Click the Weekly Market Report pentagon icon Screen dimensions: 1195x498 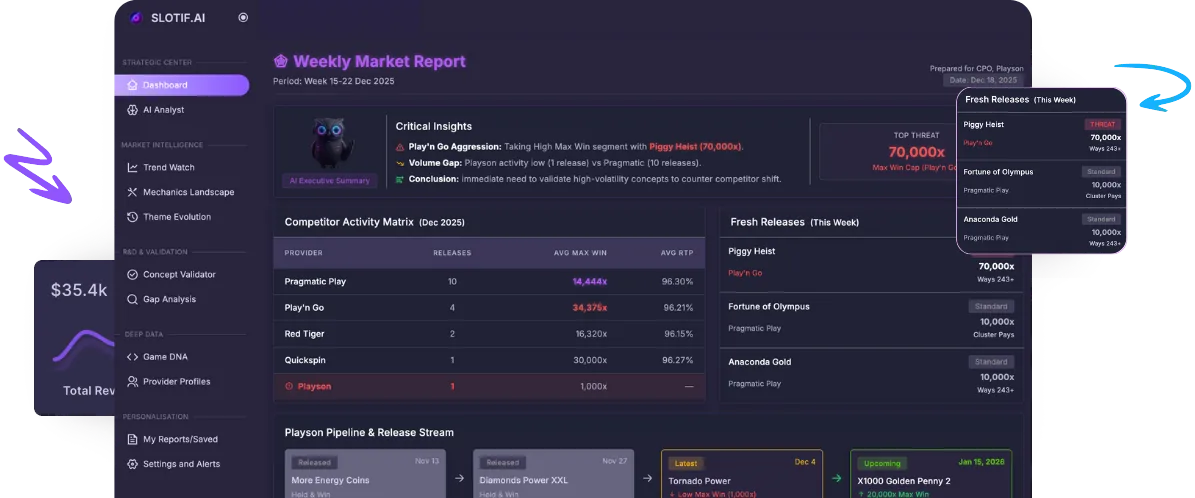click(280, 62)
